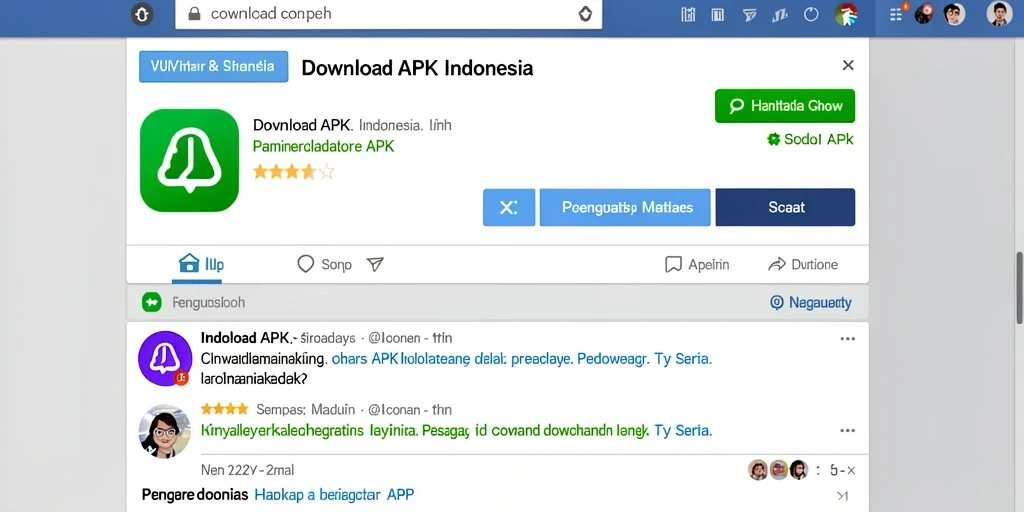1024x512 pixels.
Task: Click the slanted lines icon in browser toolbar
Action: 780,14
